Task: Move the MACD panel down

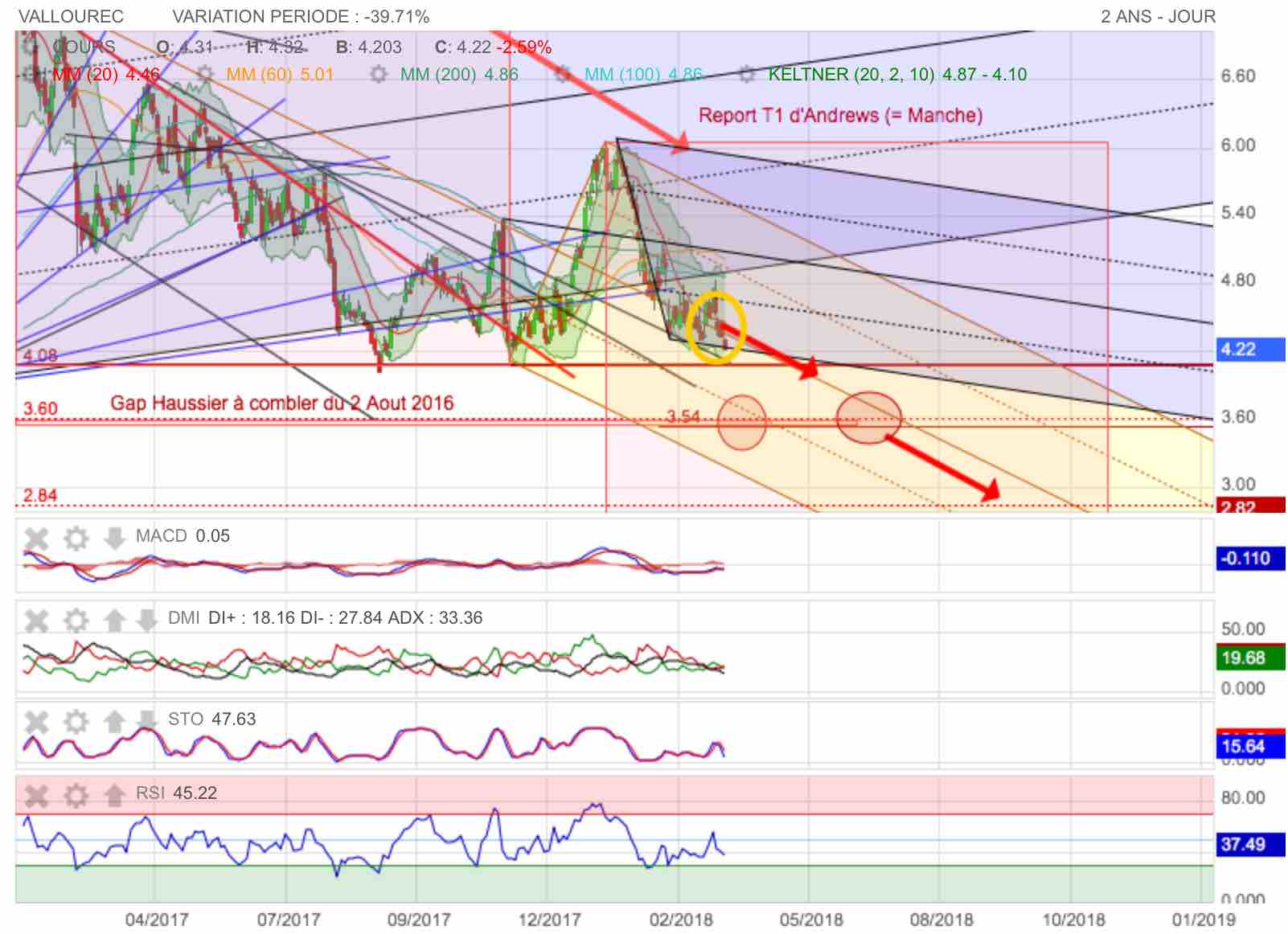Action: (114, 537)
